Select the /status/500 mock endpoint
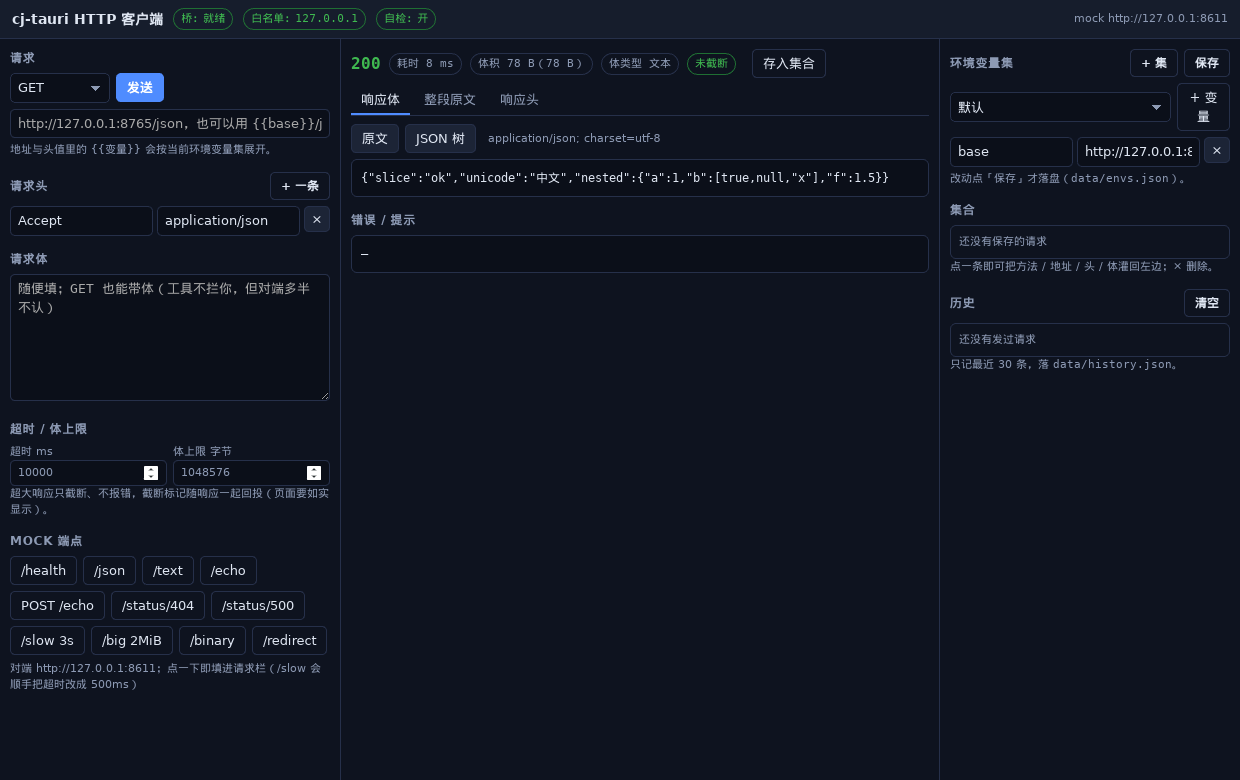The height and width of the screenshot is (780, 1240). 258,606
